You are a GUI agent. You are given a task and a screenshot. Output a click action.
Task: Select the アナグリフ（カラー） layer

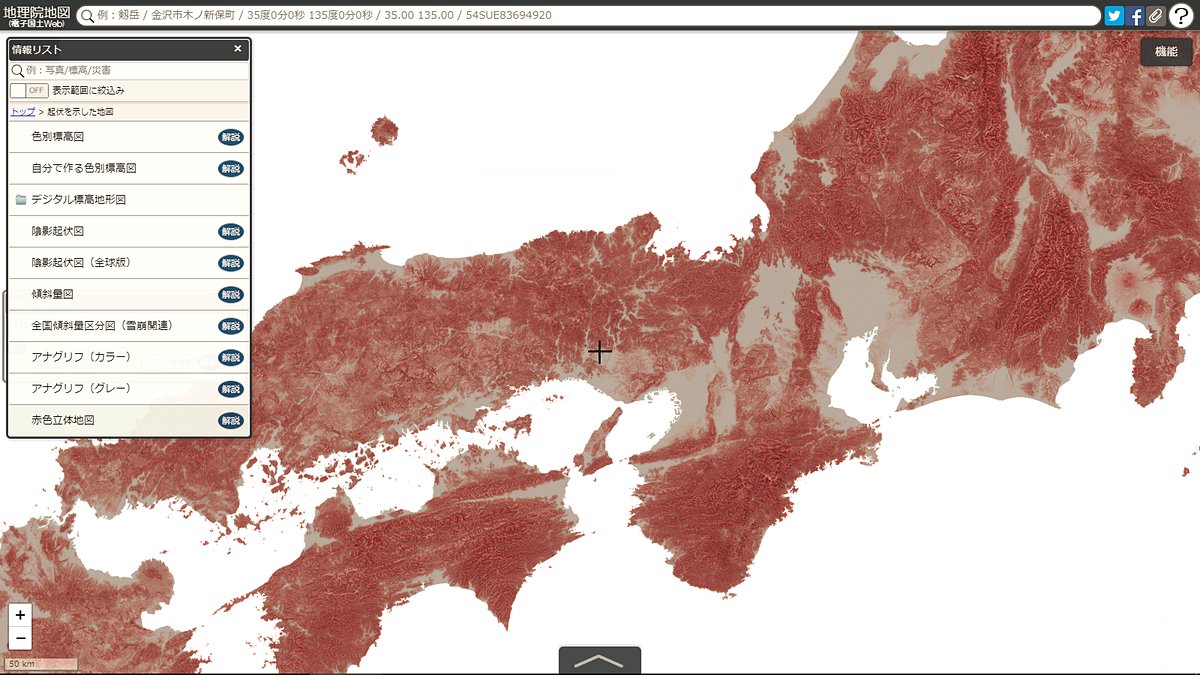(129, 357)
